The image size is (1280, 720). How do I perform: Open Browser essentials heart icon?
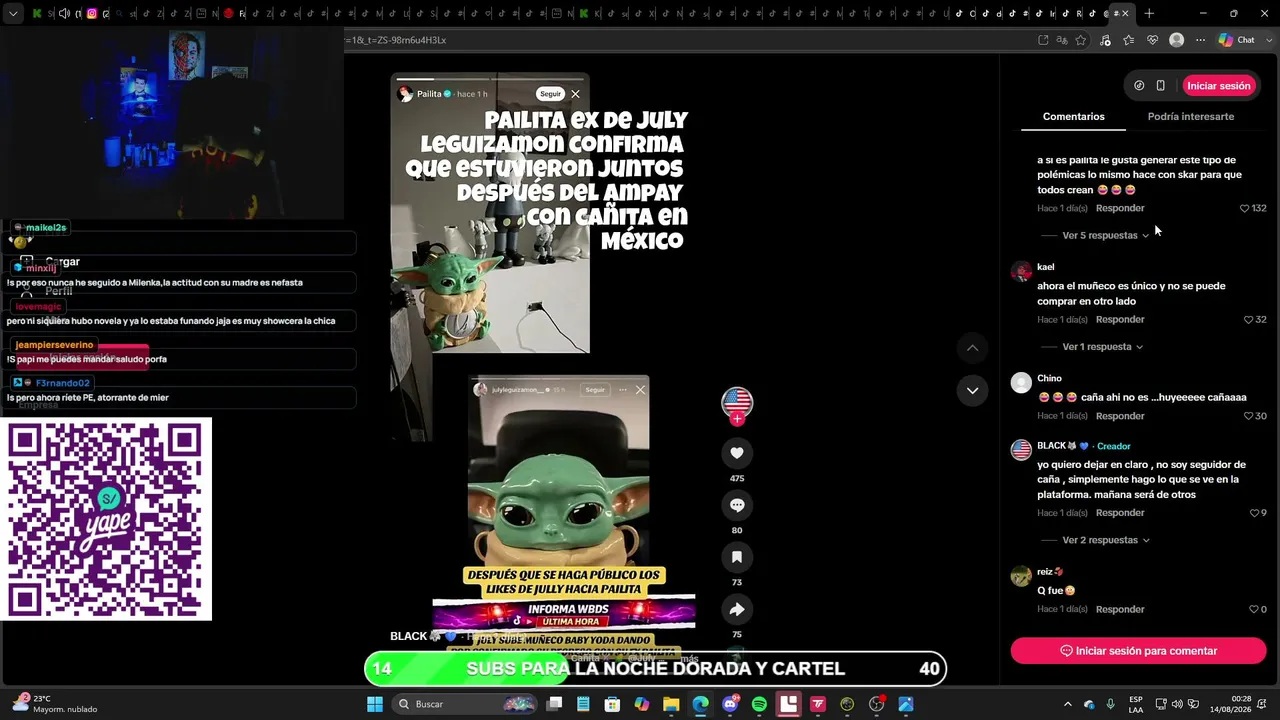[x=1152, y=40]
